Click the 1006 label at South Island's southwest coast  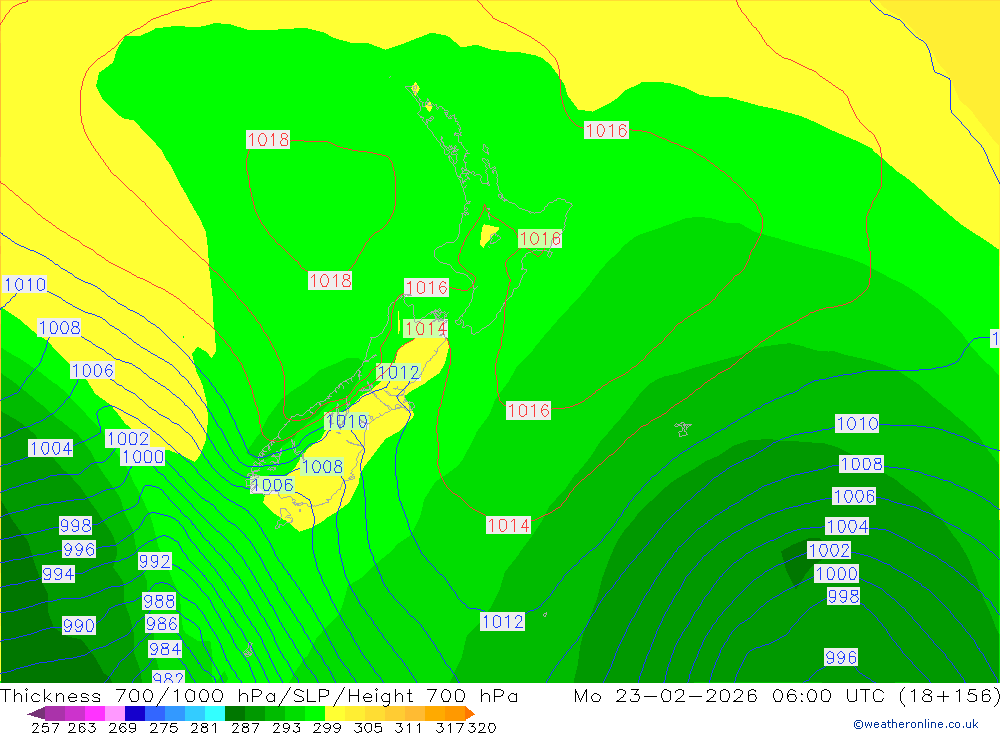272,485
